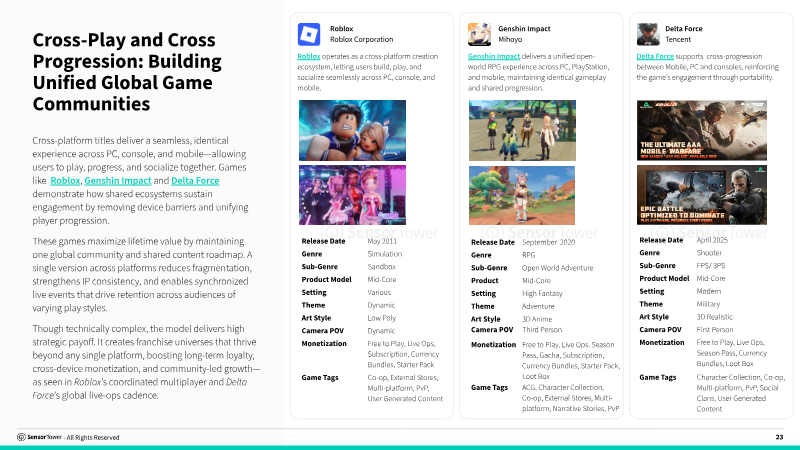The image size is (800, 450).
Task: Open Delta Force 'Epic Battle' image
Action: [702, 195]
